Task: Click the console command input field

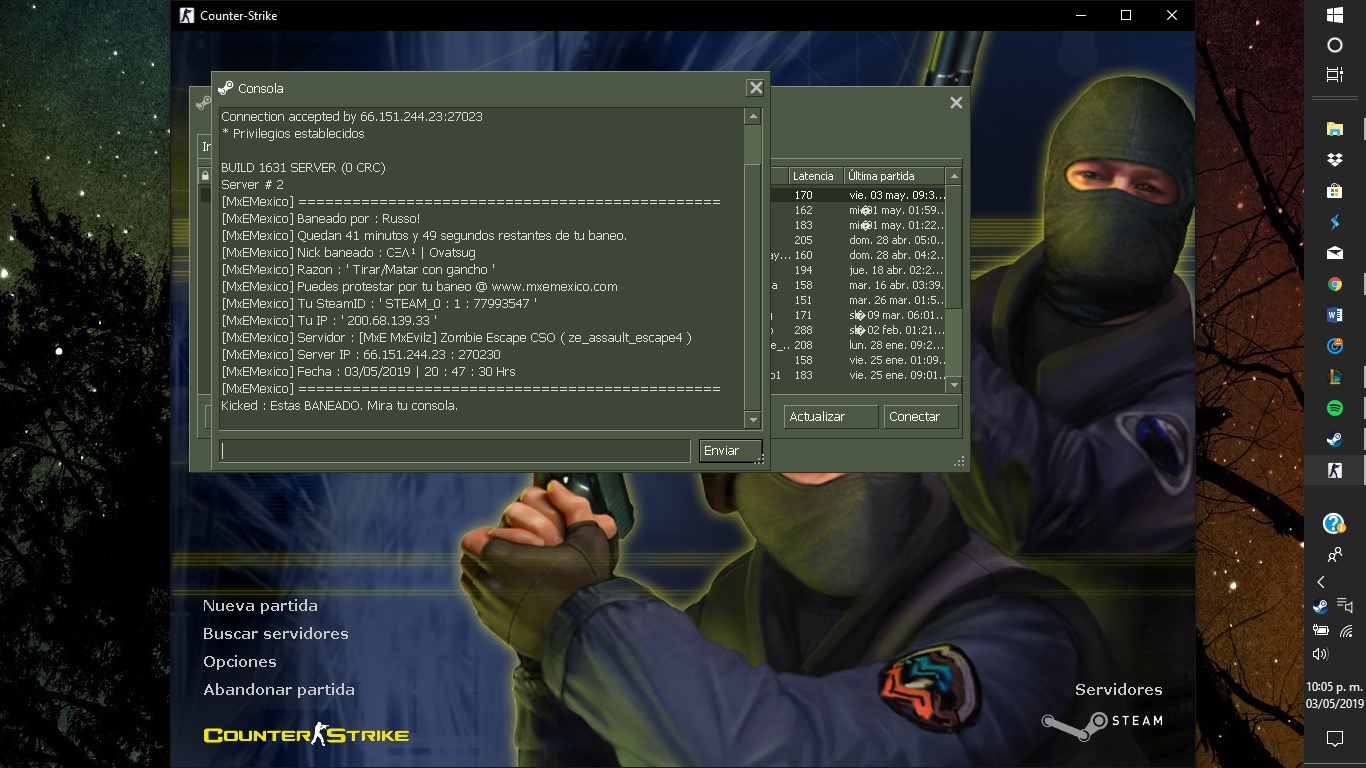Action: coord(455,451)
